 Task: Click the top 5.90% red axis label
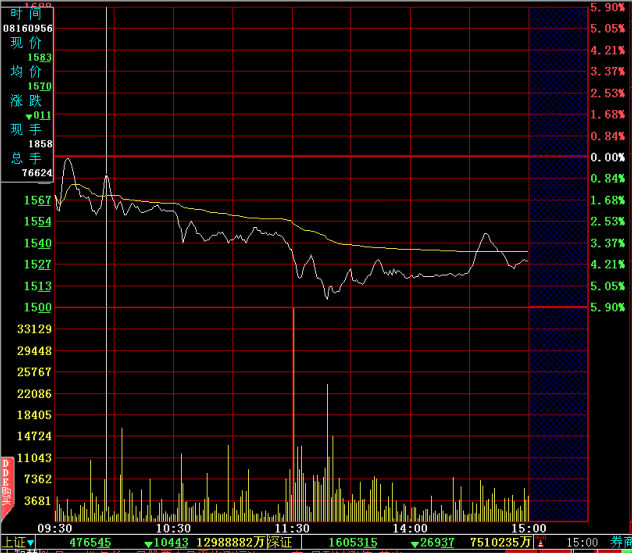607,7
